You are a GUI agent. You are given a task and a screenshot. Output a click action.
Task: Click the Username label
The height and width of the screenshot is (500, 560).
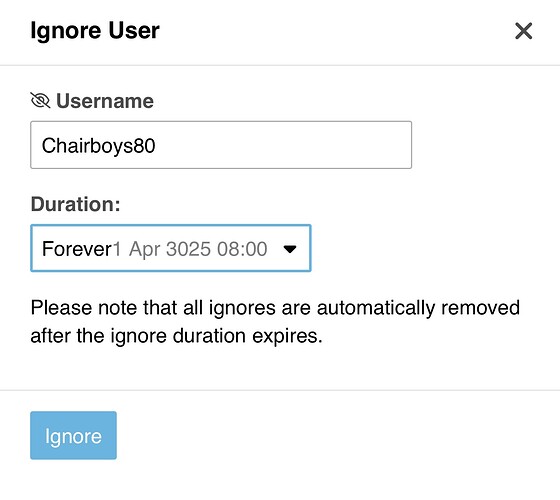point(105,101)
